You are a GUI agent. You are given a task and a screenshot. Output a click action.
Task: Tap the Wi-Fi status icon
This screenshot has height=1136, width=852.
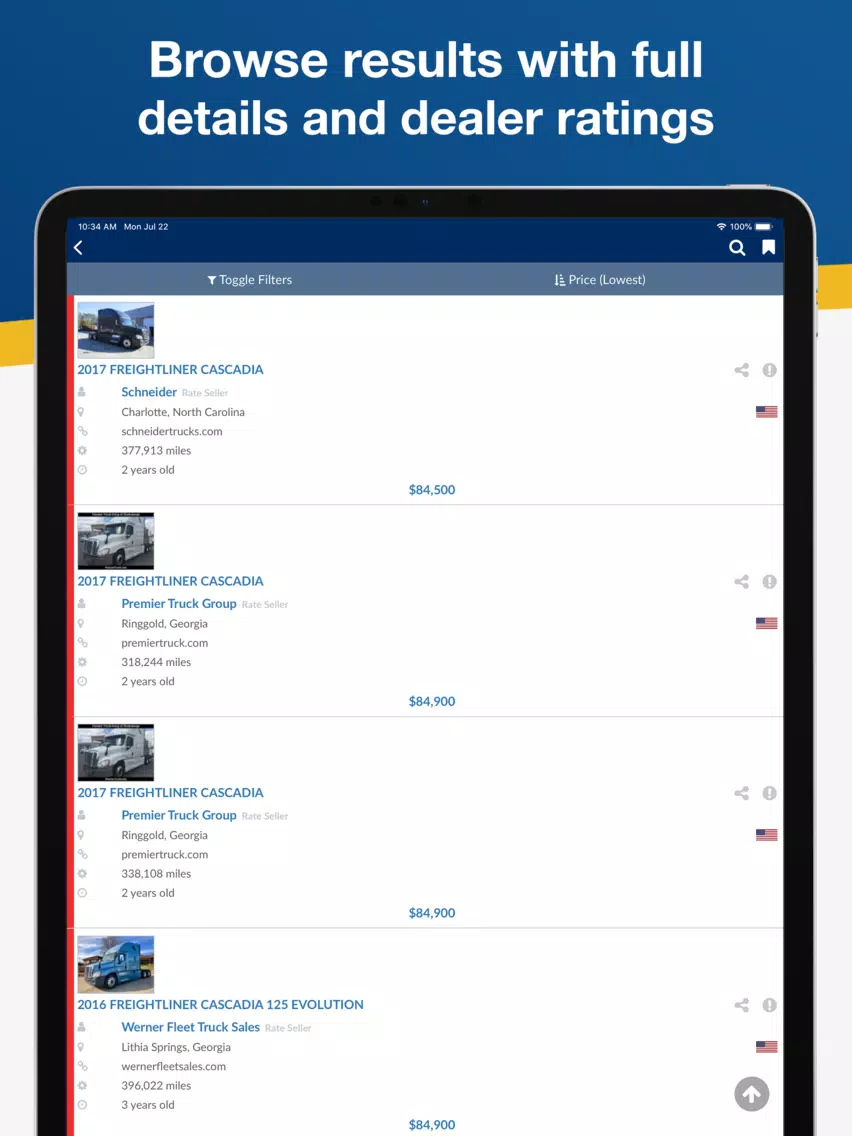click(721, 227)
